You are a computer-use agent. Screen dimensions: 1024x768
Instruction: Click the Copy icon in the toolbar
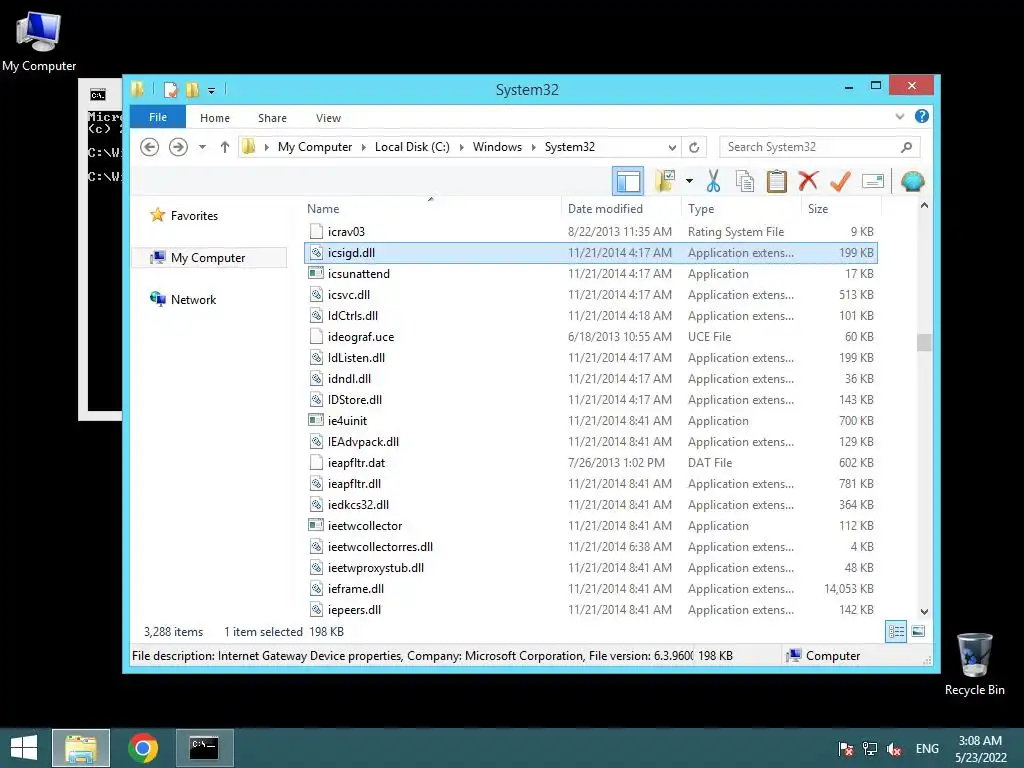pyautogui.click(x=744, y=181)
